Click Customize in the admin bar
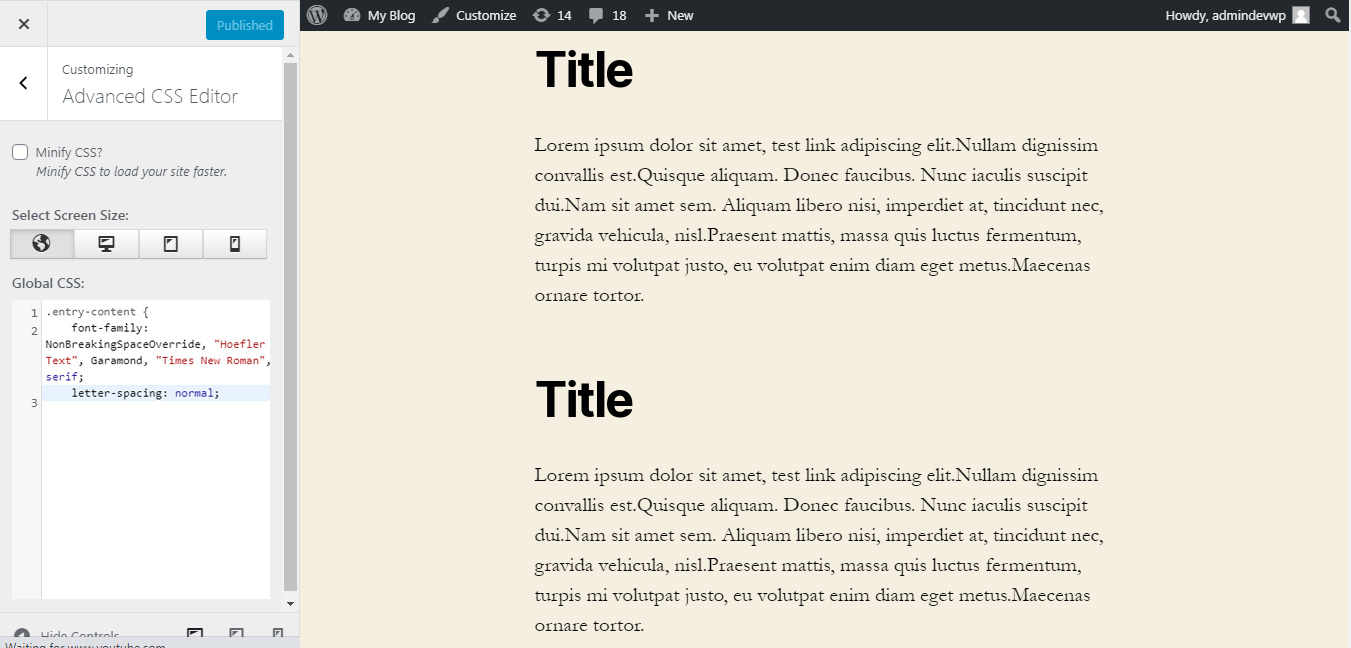 [x=474, y=15]
